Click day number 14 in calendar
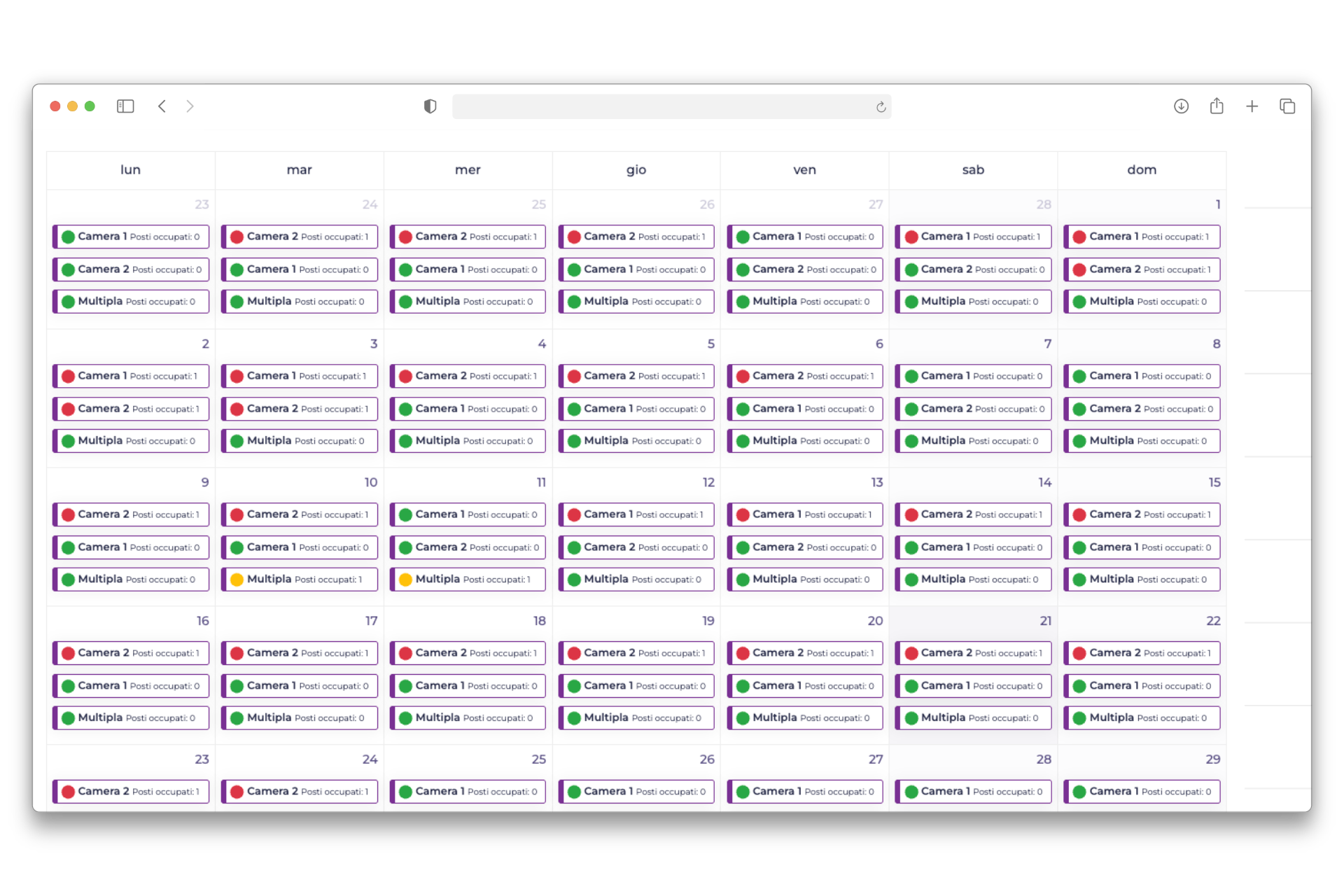Image resolution: width=1344 pixels, height=896 pixels. [1044, 482]
